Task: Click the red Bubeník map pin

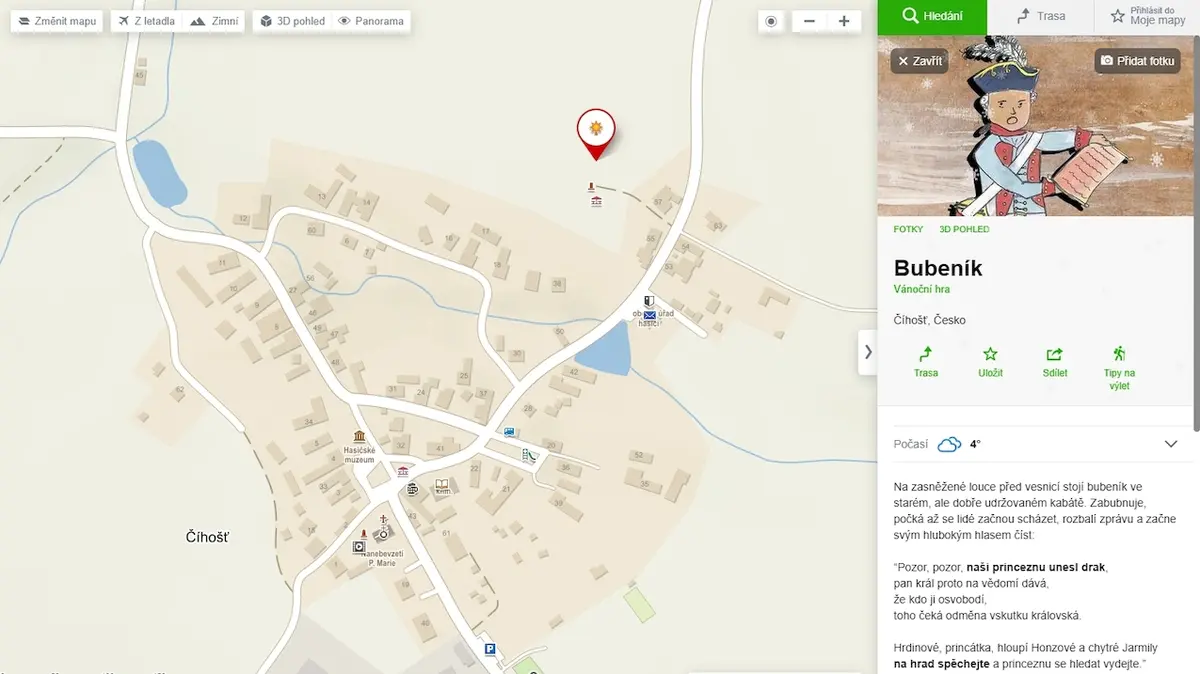Action: (x=596, y=133)
